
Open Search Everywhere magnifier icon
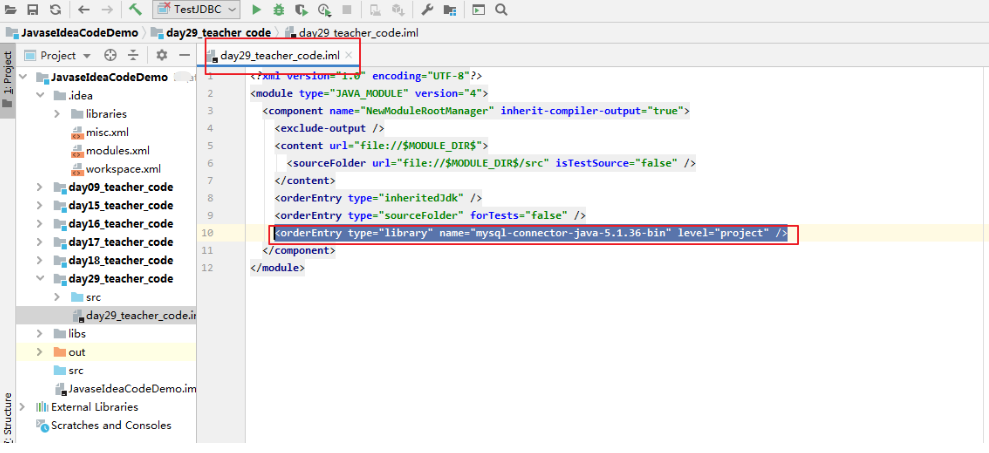click(x=501, y=9)
